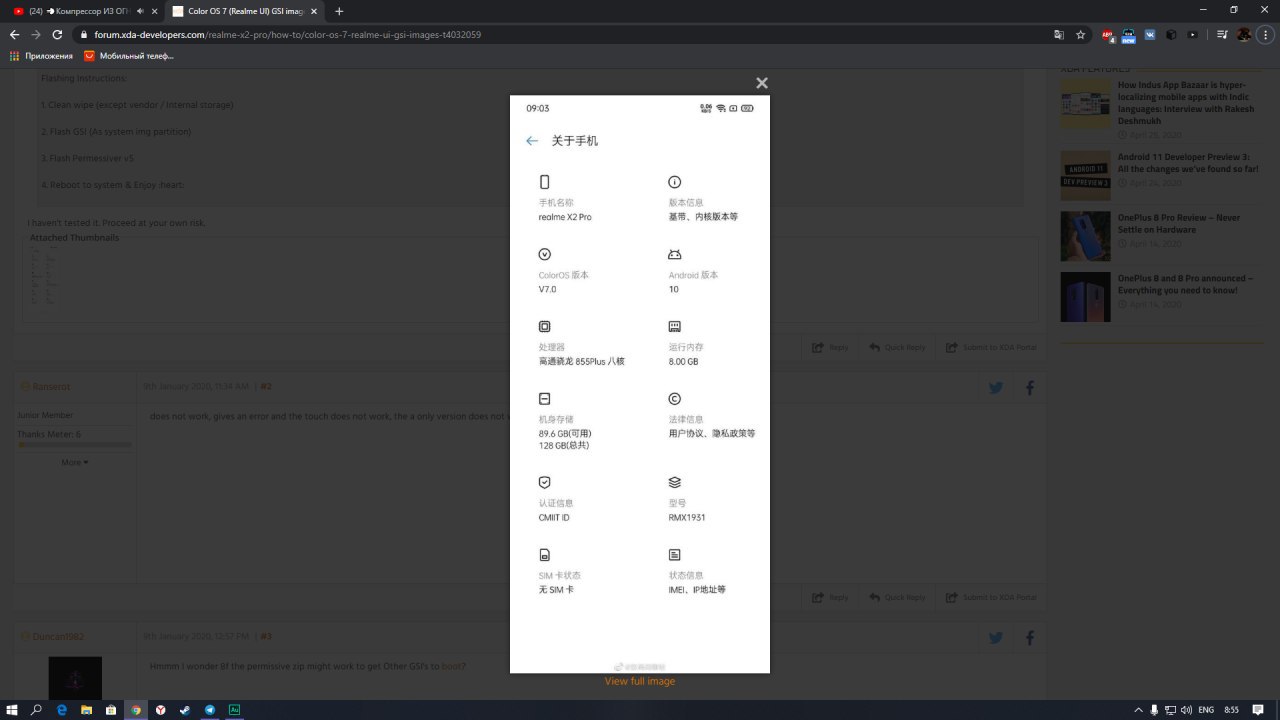Open the #2 post permalink
Viewport: 1280px width, 720px height.
(x=266, y=386)
